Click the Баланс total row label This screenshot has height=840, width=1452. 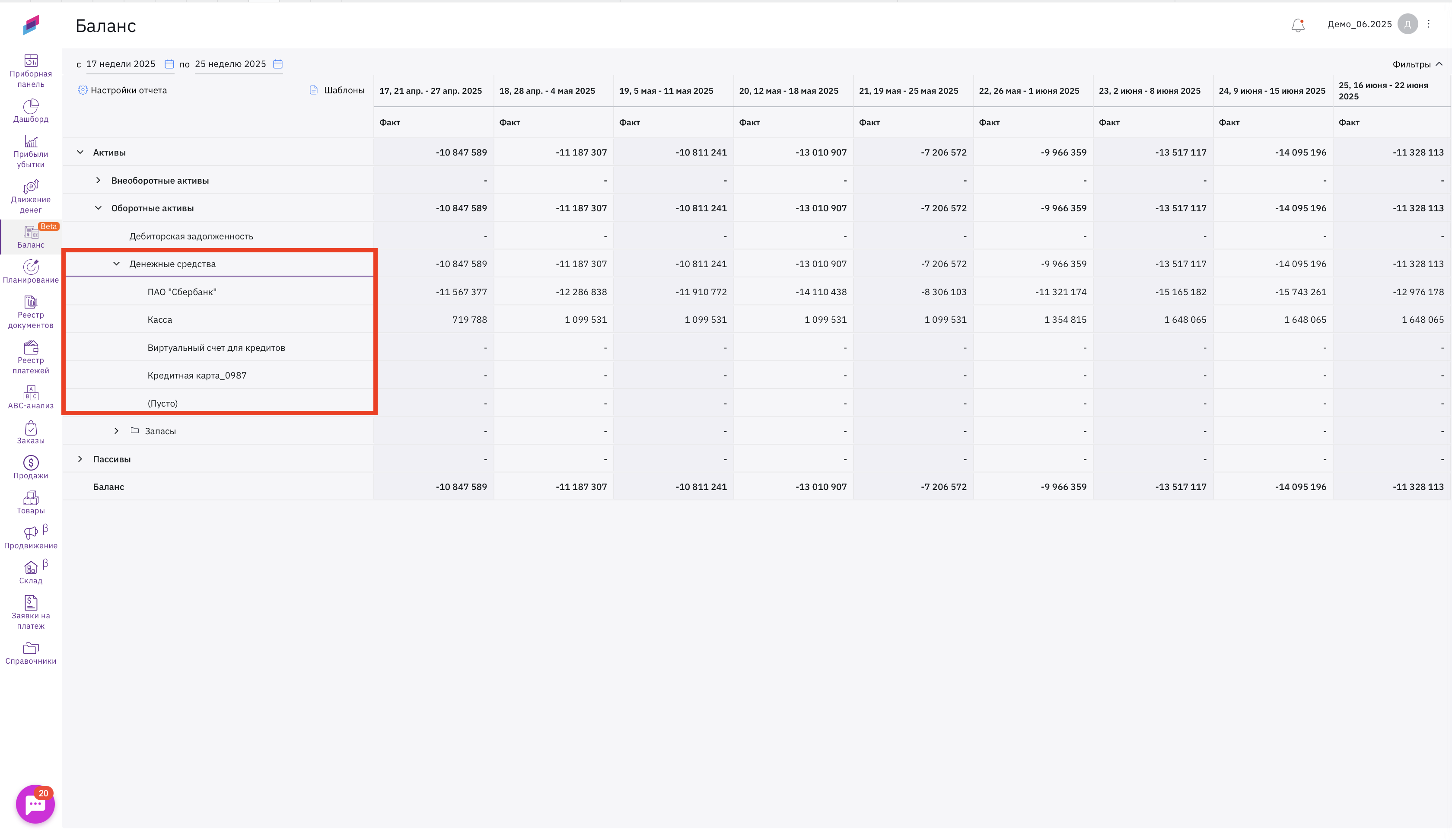108,487
